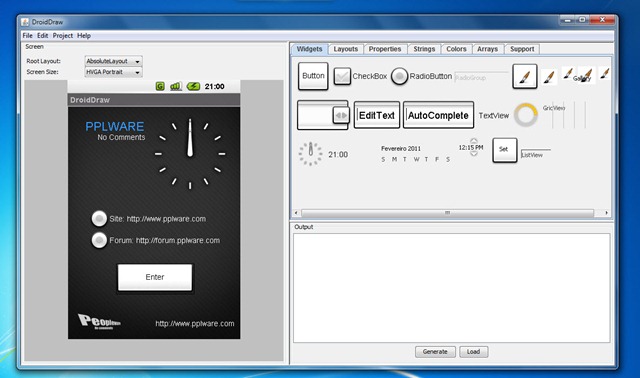Switch to the Arrays tab
640x378 pixels.
click(x=487, y=49)
